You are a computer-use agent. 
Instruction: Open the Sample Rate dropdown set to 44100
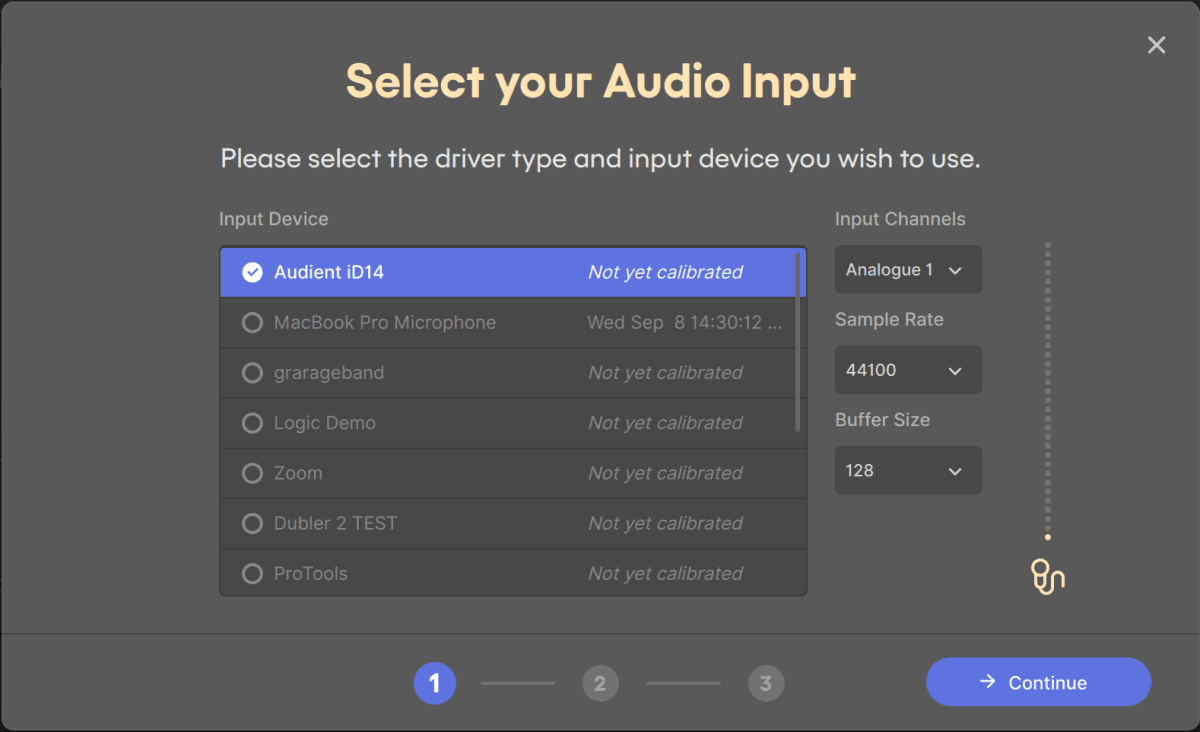[908, 369]
